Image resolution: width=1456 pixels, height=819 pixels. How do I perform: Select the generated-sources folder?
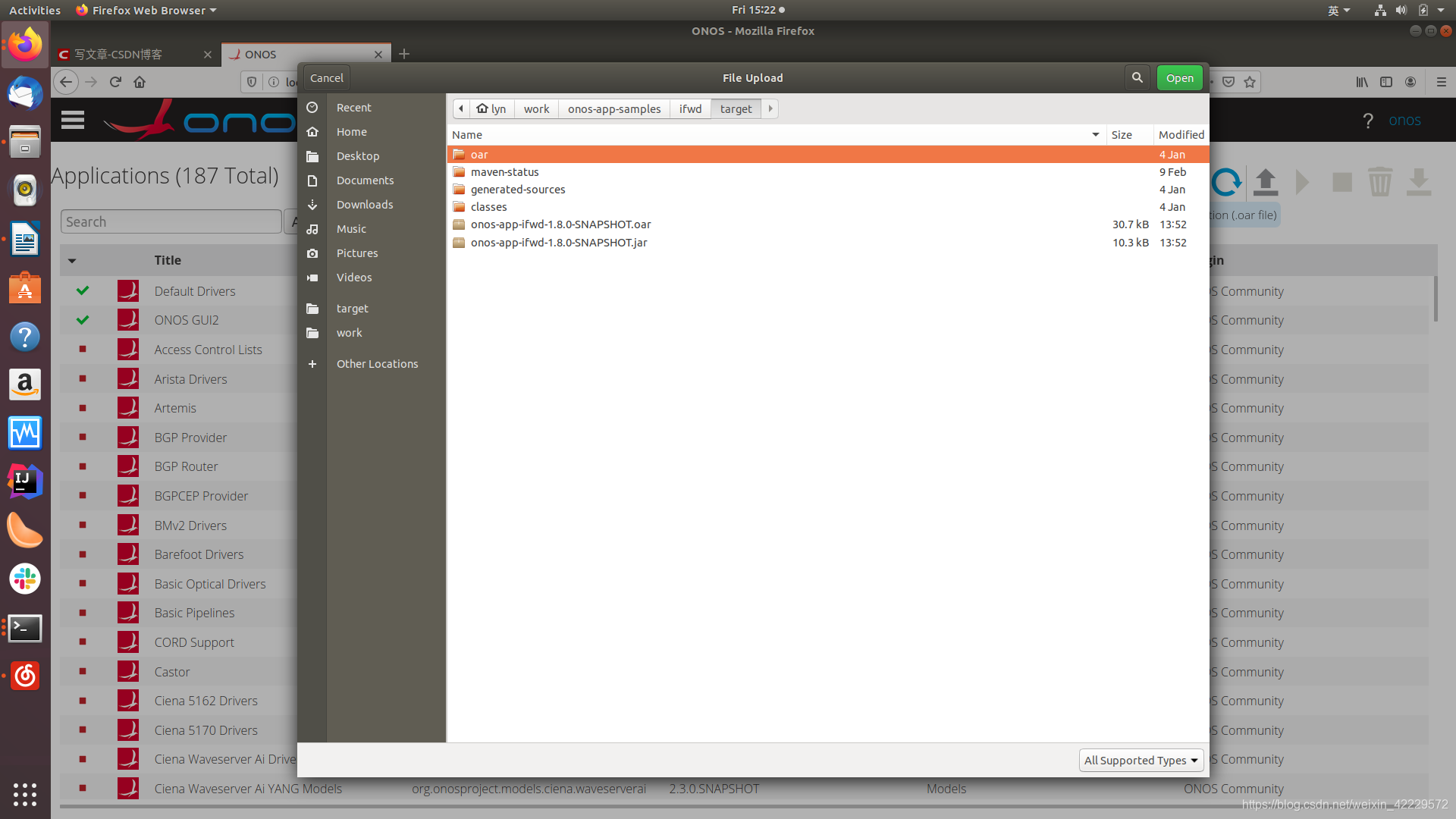tap(828, 190)
